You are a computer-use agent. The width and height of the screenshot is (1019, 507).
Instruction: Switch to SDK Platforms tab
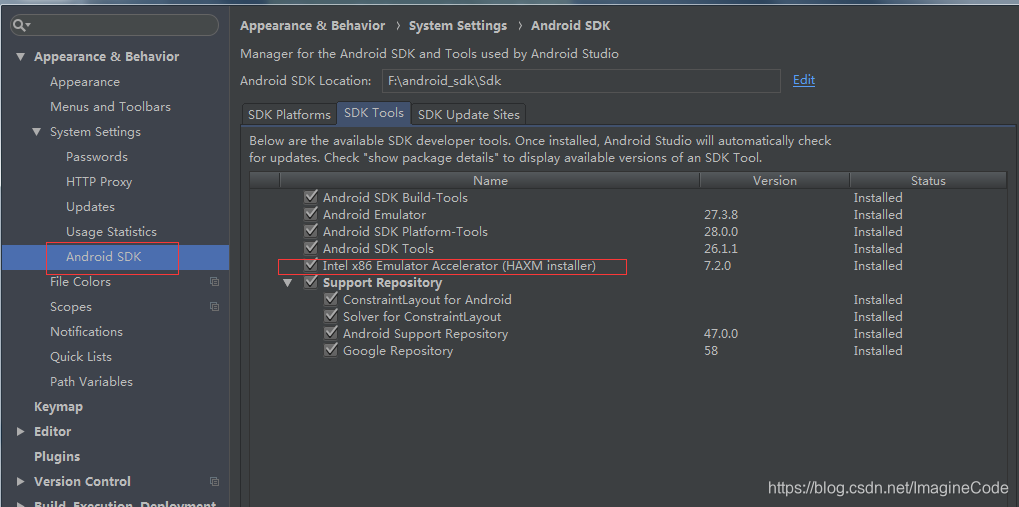(x=289, y=114)
